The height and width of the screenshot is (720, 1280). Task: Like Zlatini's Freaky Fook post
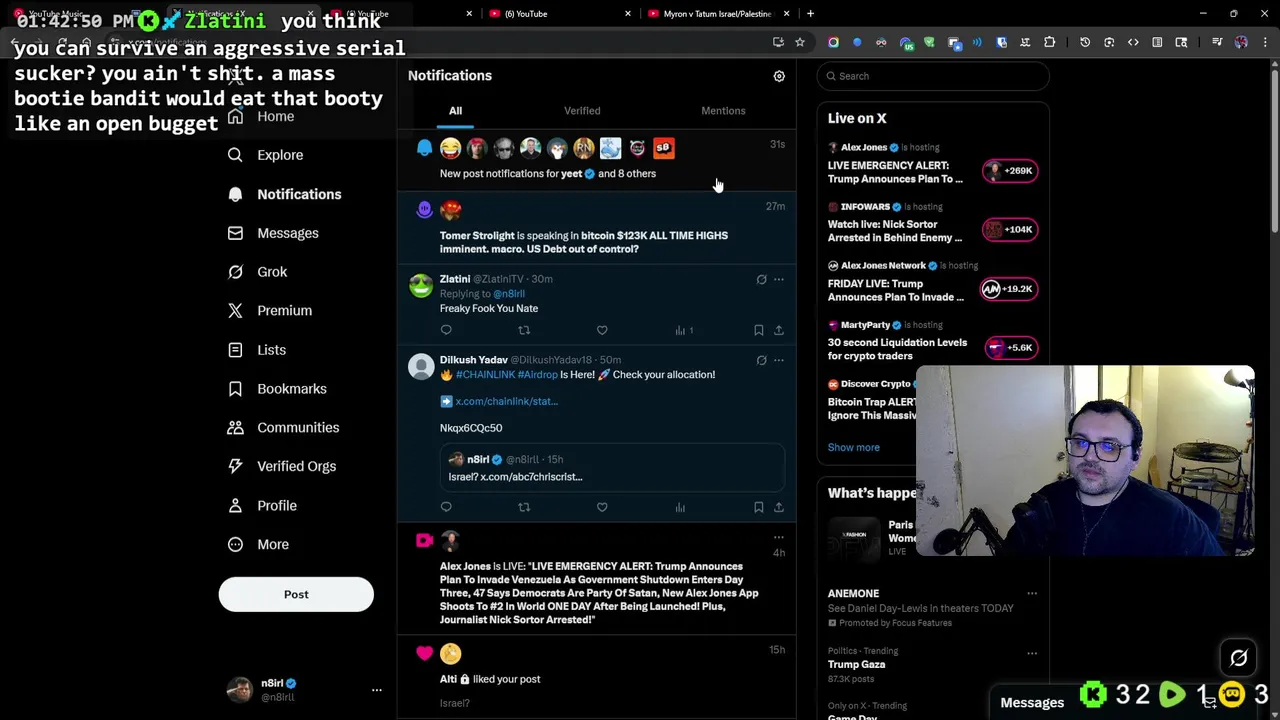pos(602,330)
